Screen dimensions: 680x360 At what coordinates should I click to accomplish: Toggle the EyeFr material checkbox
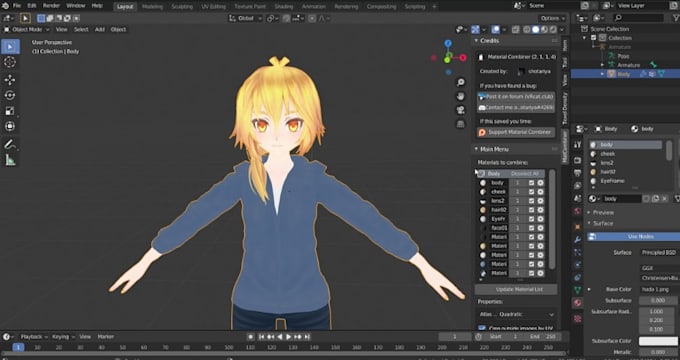point(531,219)
